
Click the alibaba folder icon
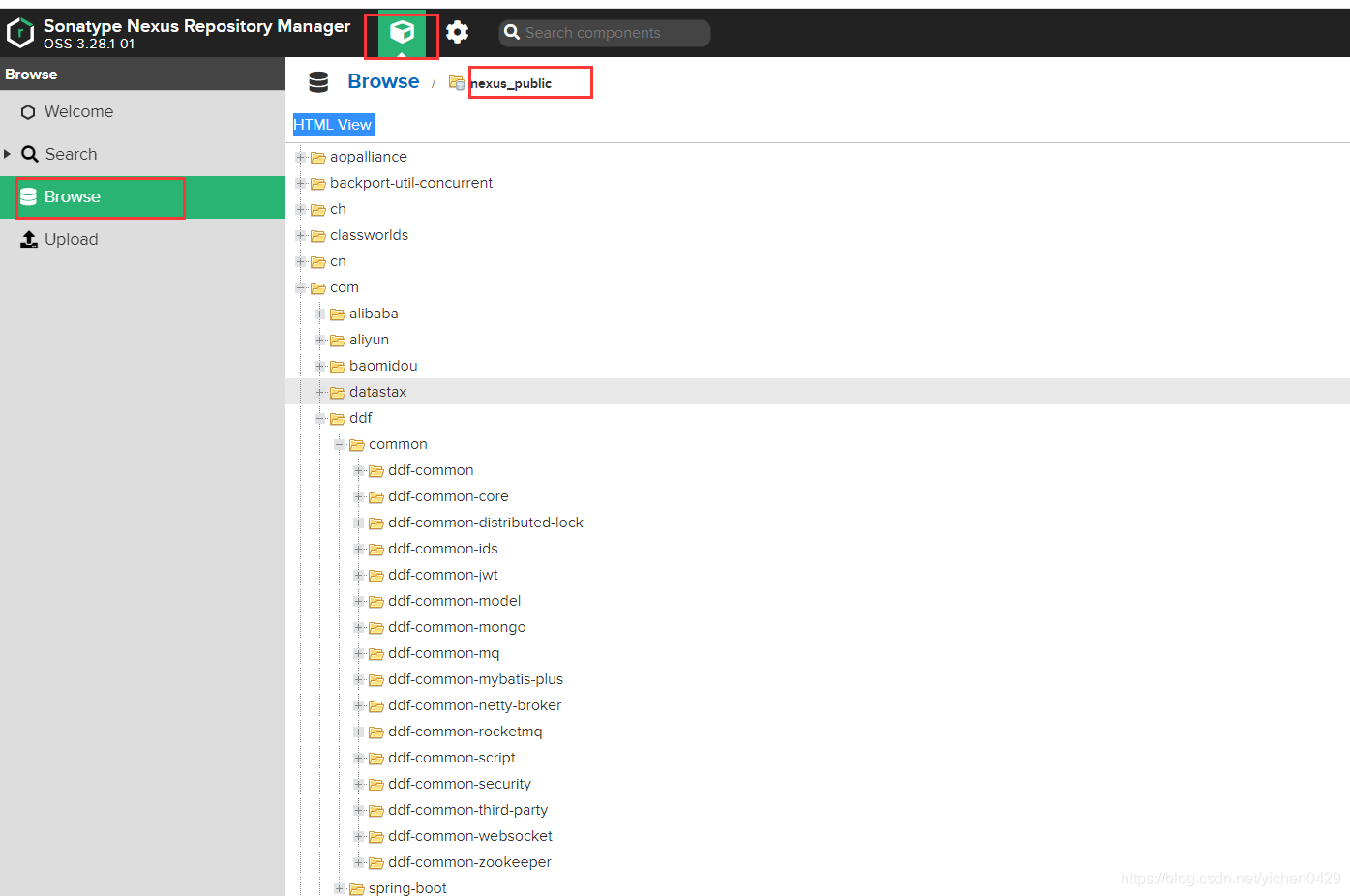[x=338, y=314]
